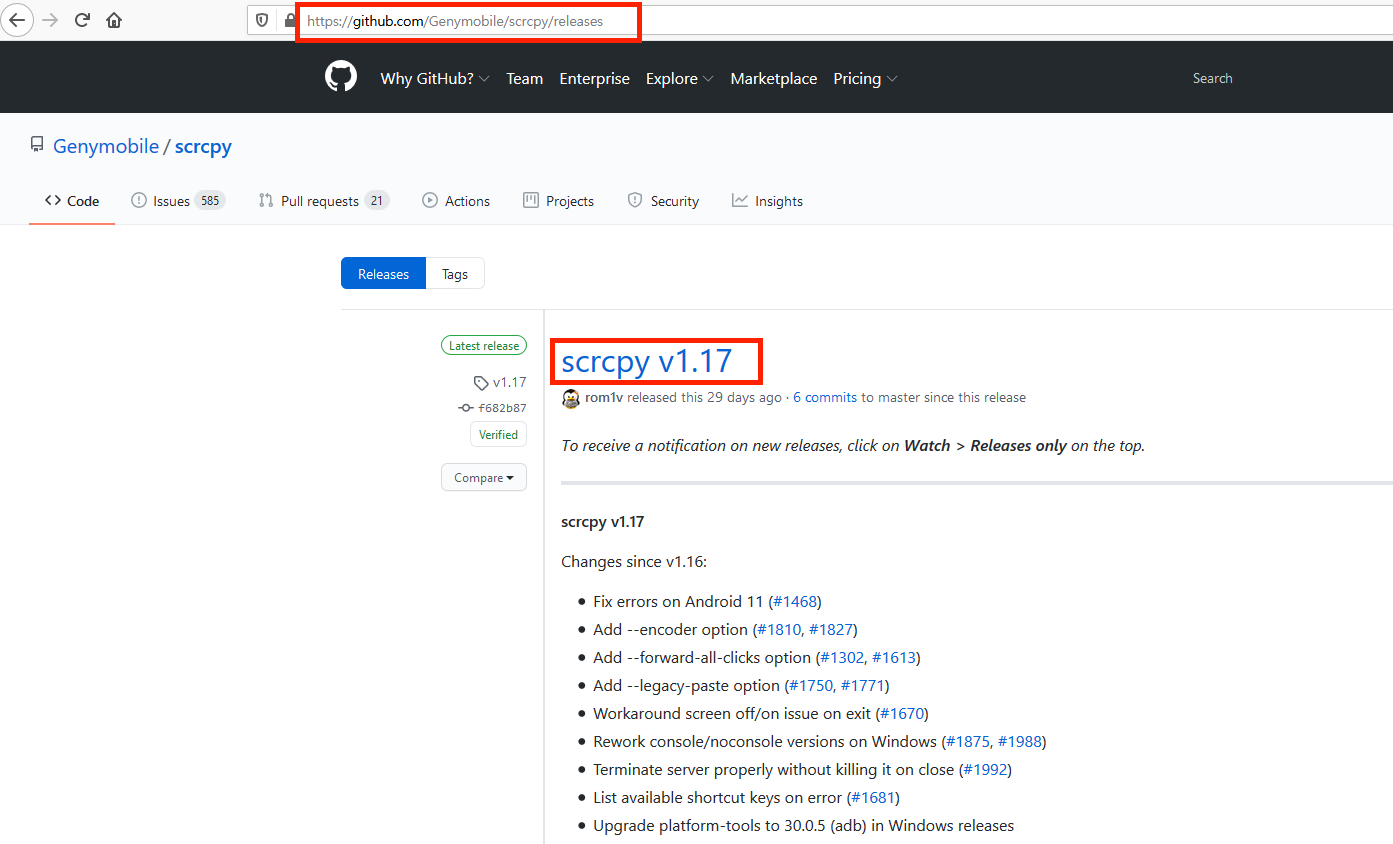Open the Projects tab
The image size is (1393, 844).
coord(559,201)
